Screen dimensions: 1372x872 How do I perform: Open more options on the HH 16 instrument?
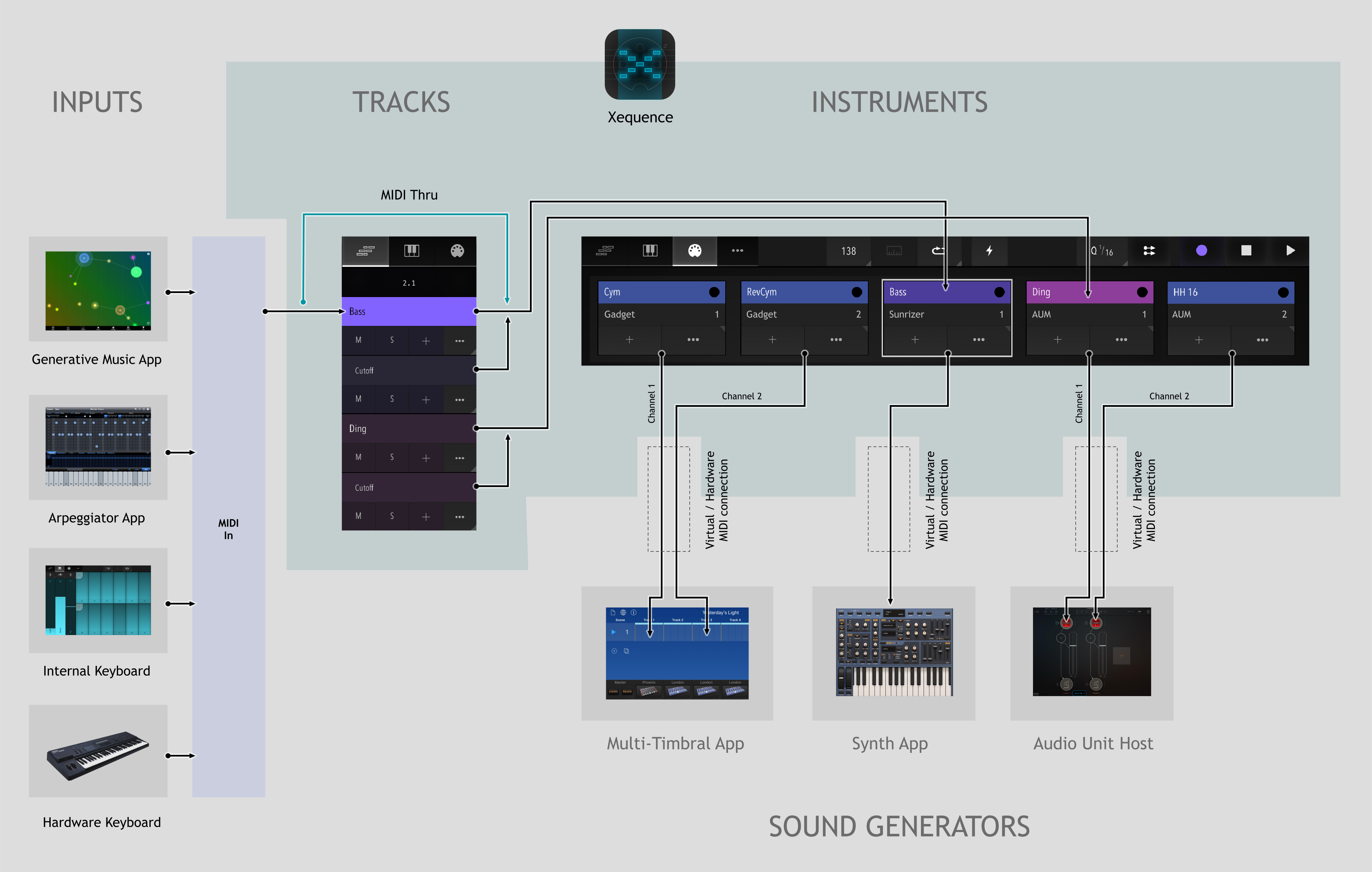point(1263,340)
